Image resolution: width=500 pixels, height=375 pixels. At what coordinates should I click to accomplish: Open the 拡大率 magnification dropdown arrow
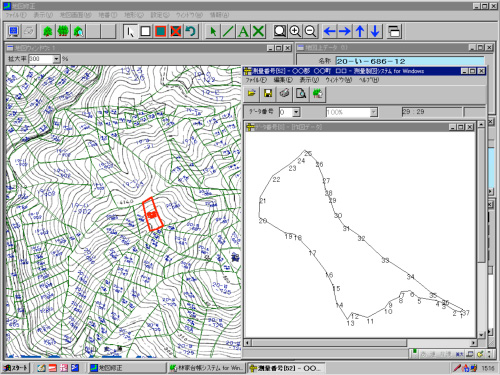(56, 59)
